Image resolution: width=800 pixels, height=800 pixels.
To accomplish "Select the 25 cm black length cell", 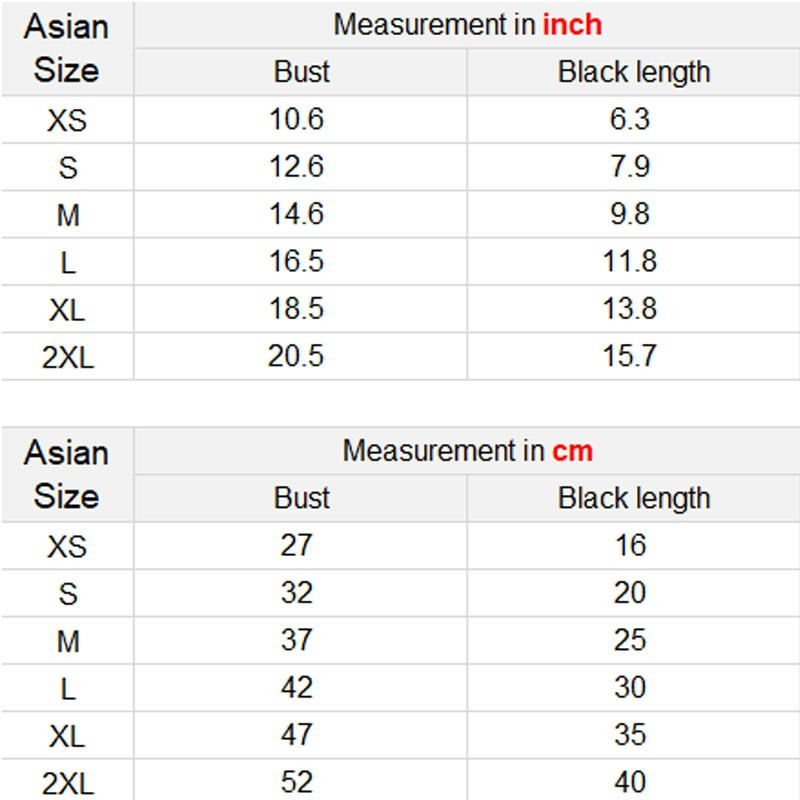I will [x=630, y=640].
